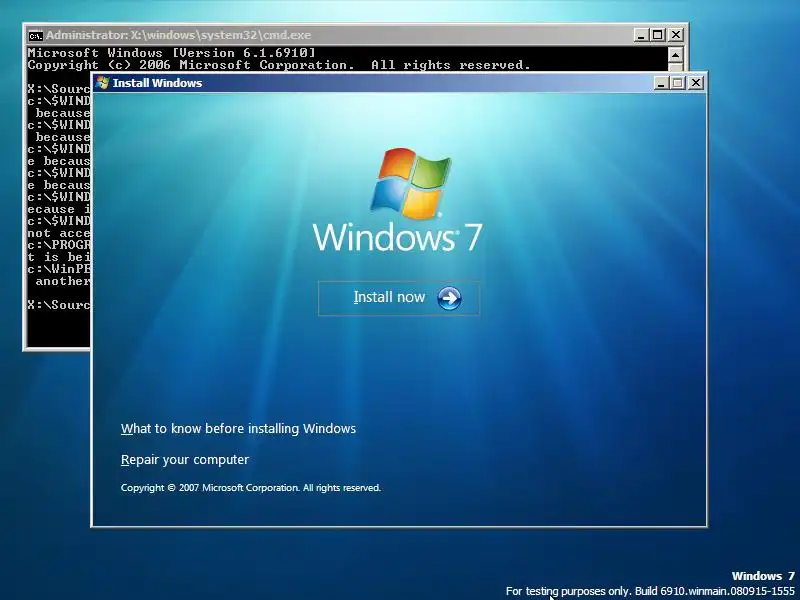Maximize the Administrator cmd.exe window
This screenshot has height=600, width=800.
(658, 35)
